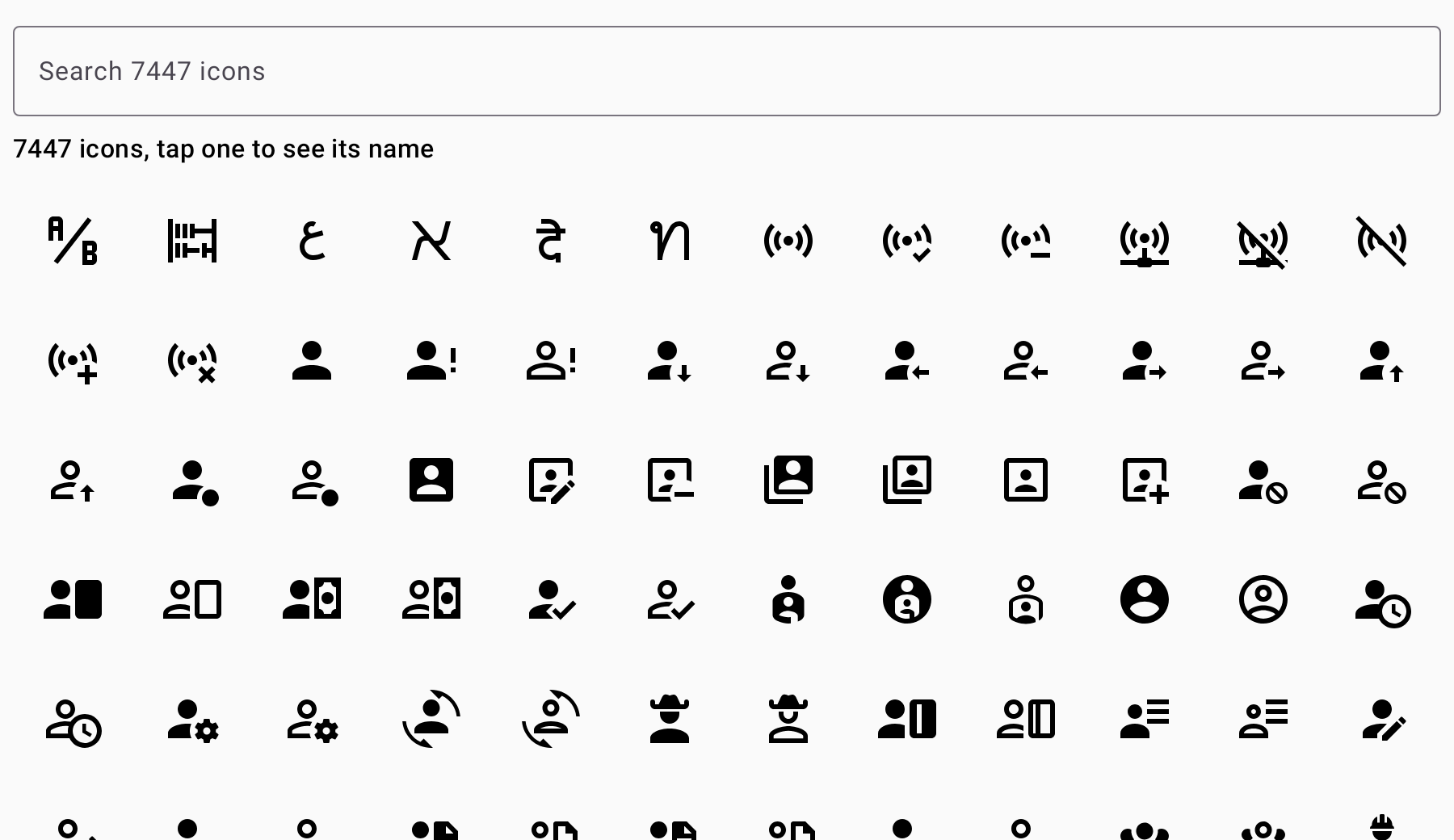Select the outlined account arrow-up icon
Screen dimensions: 1454x840
(73, 481)
